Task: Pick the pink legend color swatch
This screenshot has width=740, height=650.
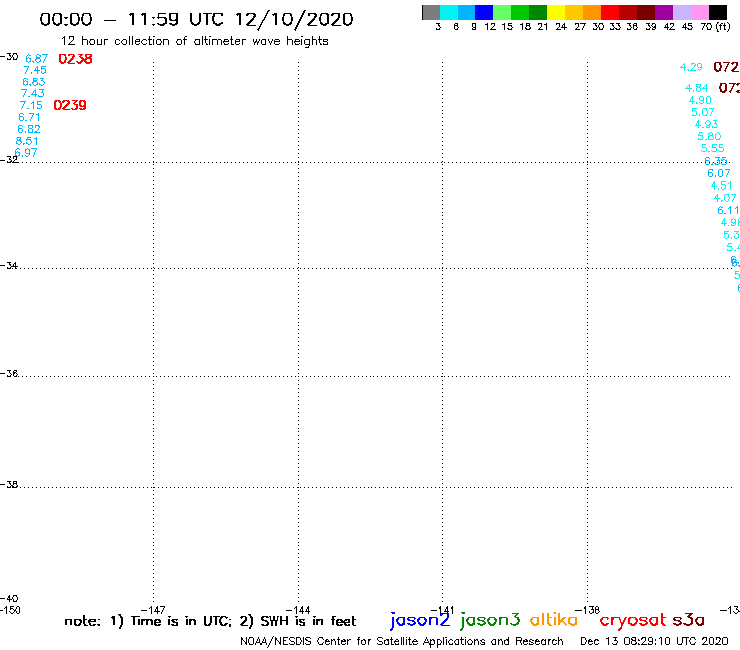Action: pos(700,12)
